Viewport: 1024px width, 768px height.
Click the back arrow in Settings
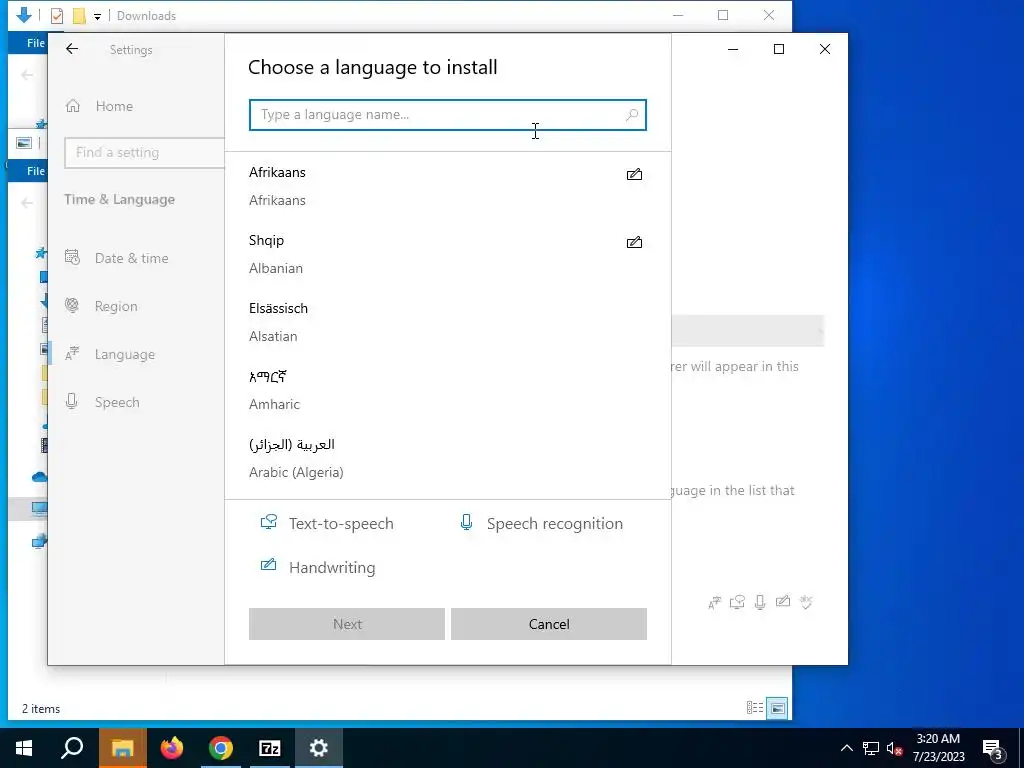point(72,49)
